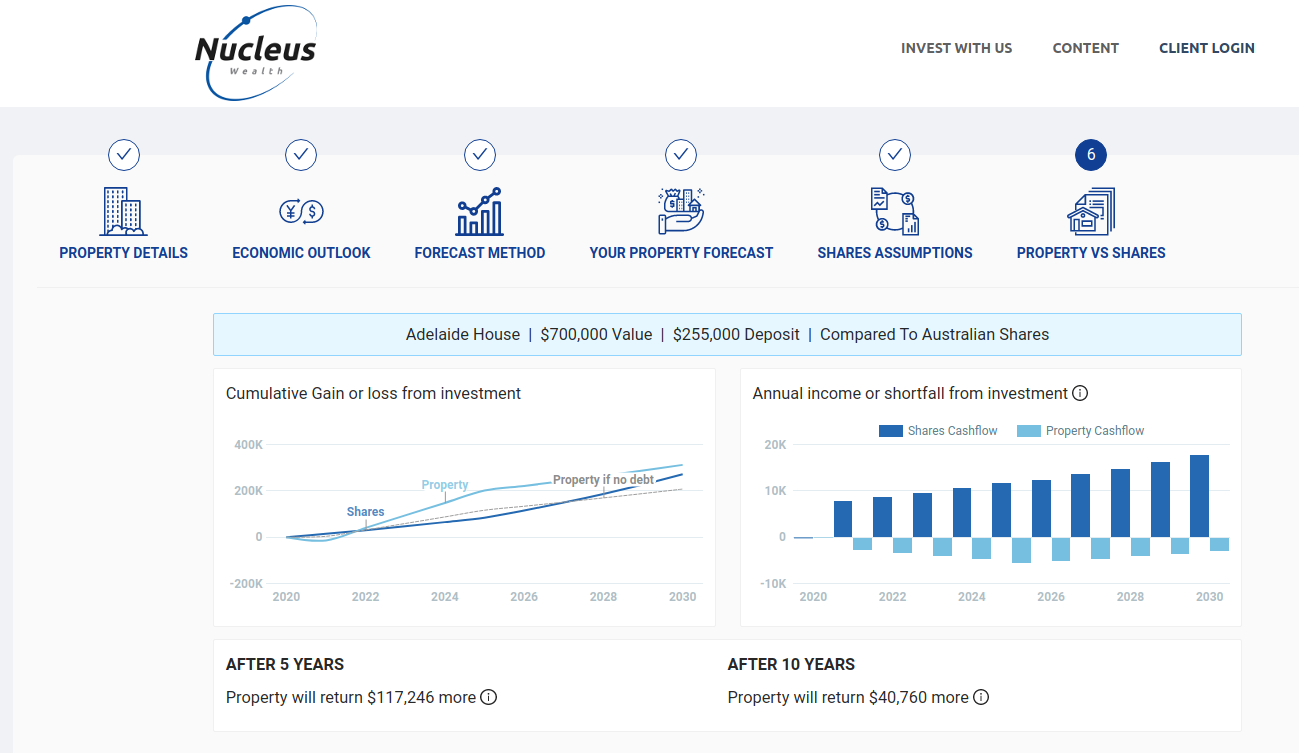Viewport: 1299px width, 753px height.
Task: Click the 20K axis label on cashflow chart
Action: [775, 444]
